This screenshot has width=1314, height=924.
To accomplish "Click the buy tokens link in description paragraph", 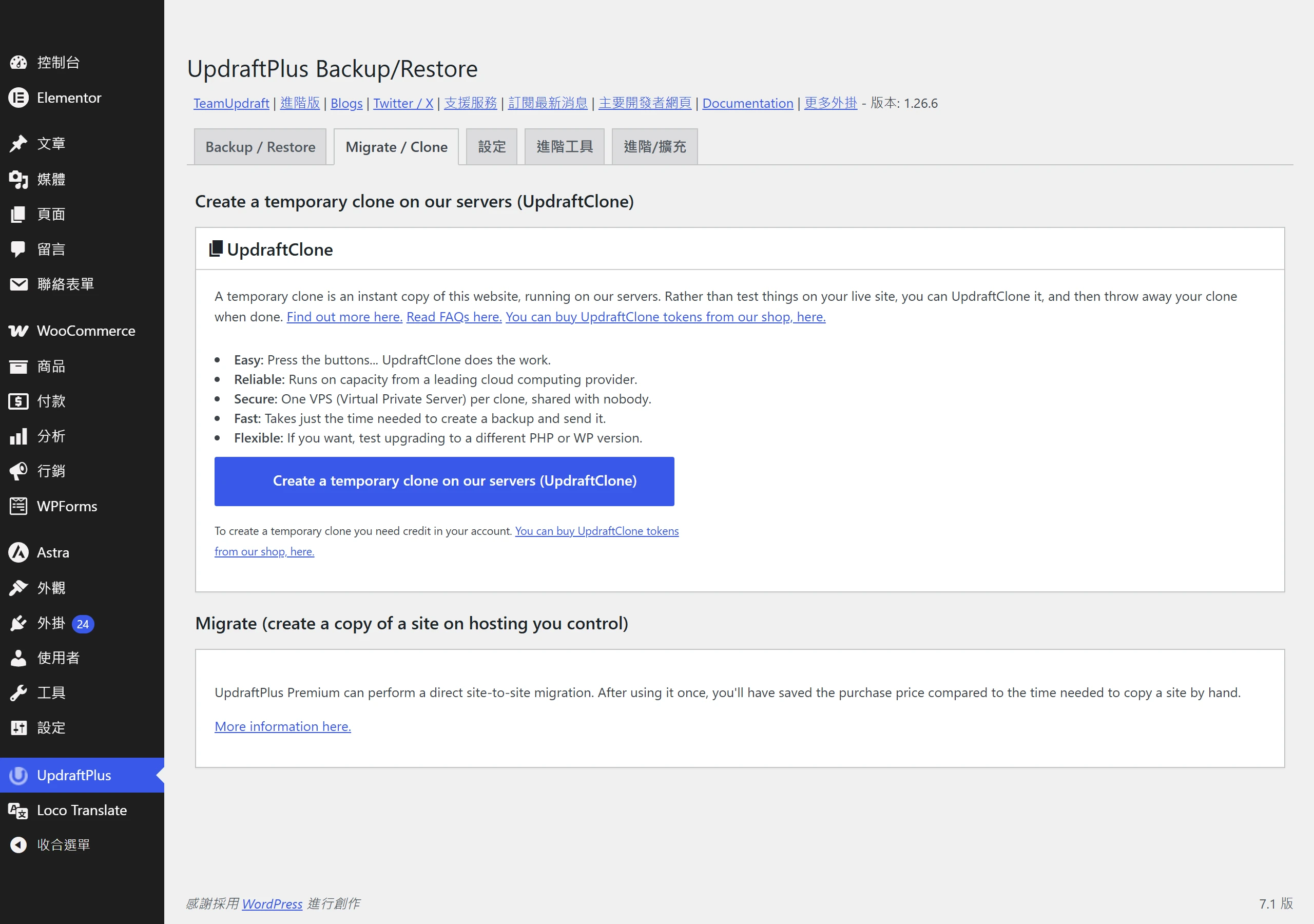I will [665, 317].
